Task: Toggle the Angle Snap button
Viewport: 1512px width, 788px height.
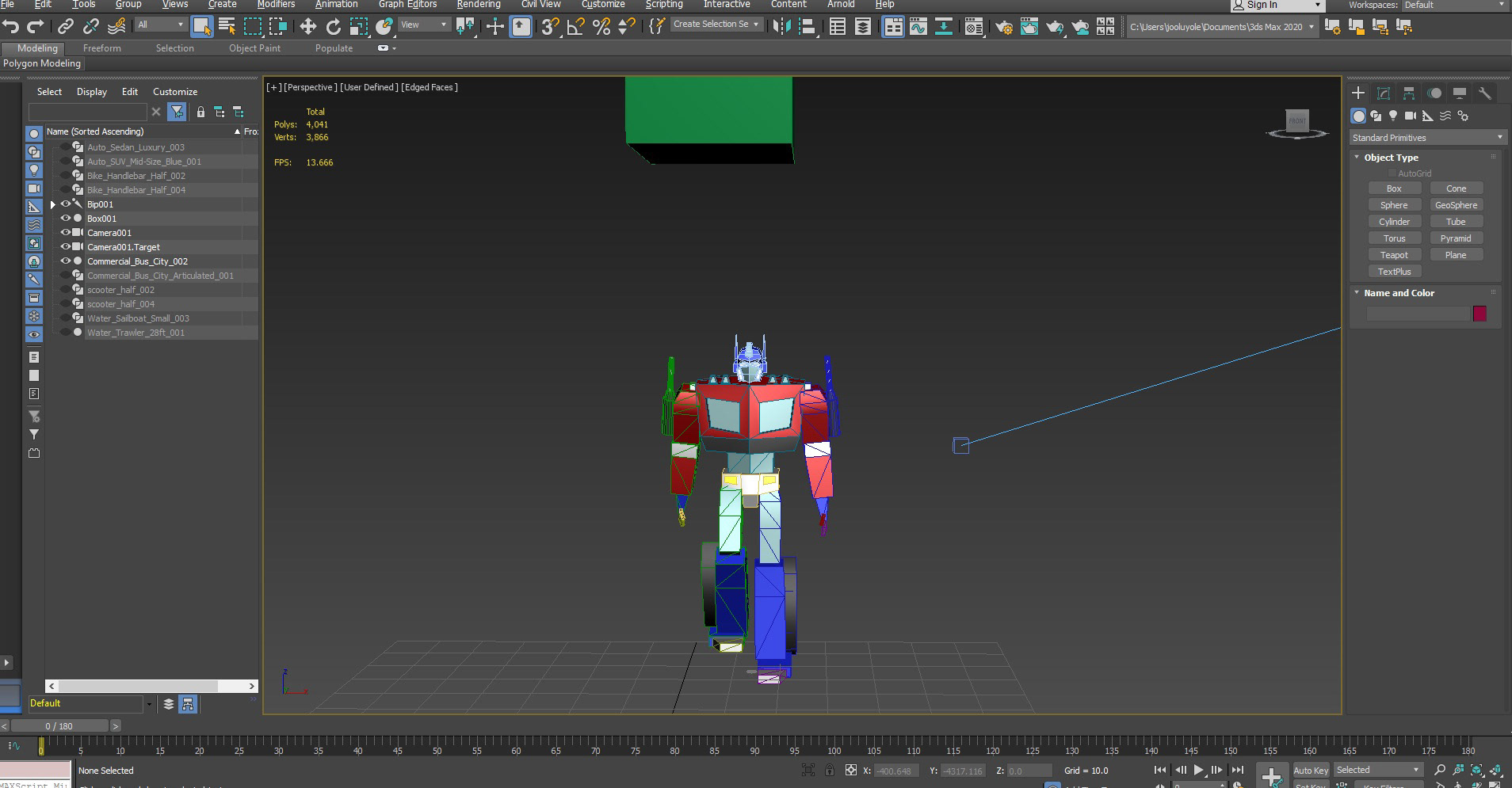Action: (575, 27)
